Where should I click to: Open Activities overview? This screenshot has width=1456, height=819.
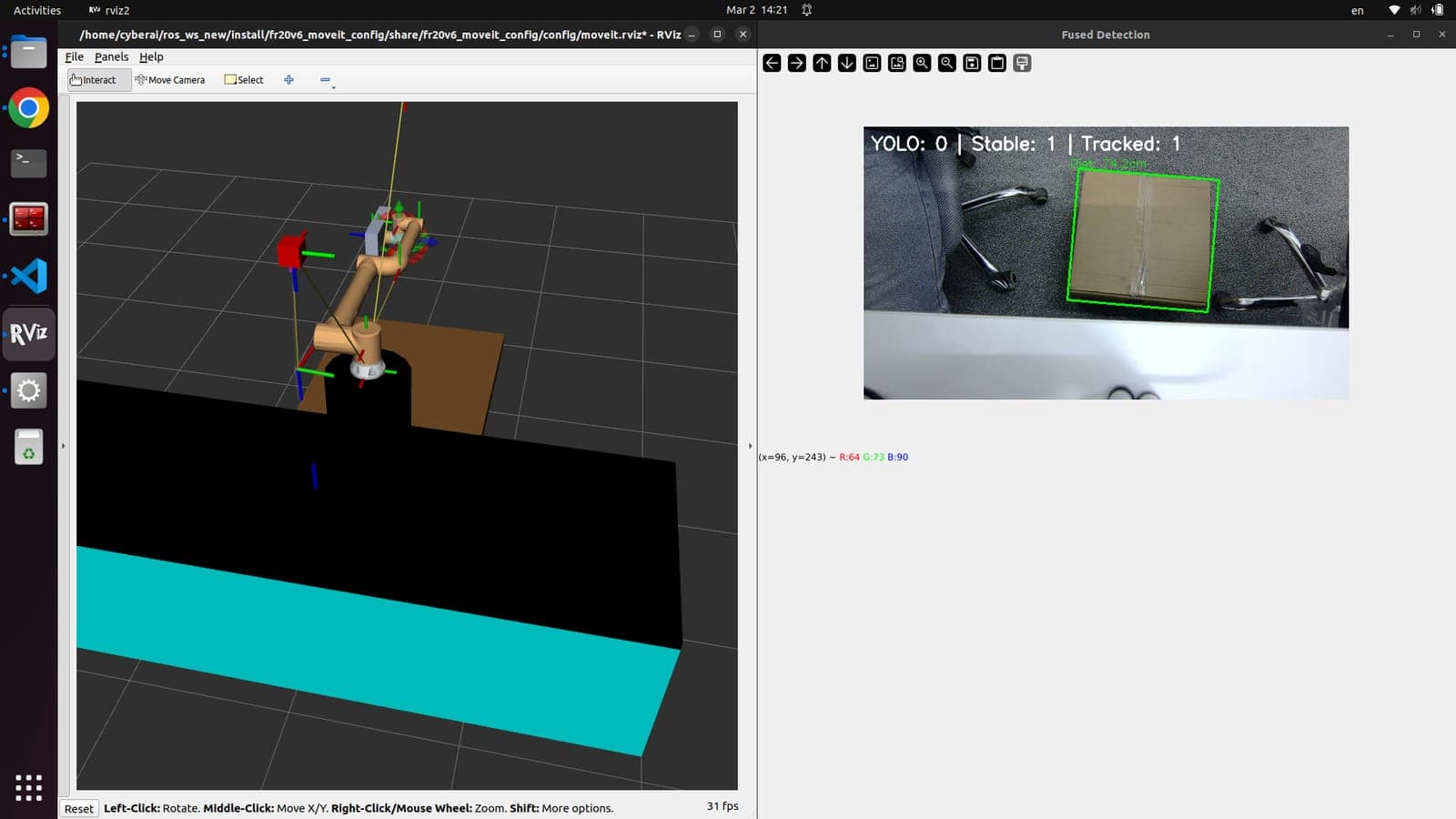tap(37, 10)
